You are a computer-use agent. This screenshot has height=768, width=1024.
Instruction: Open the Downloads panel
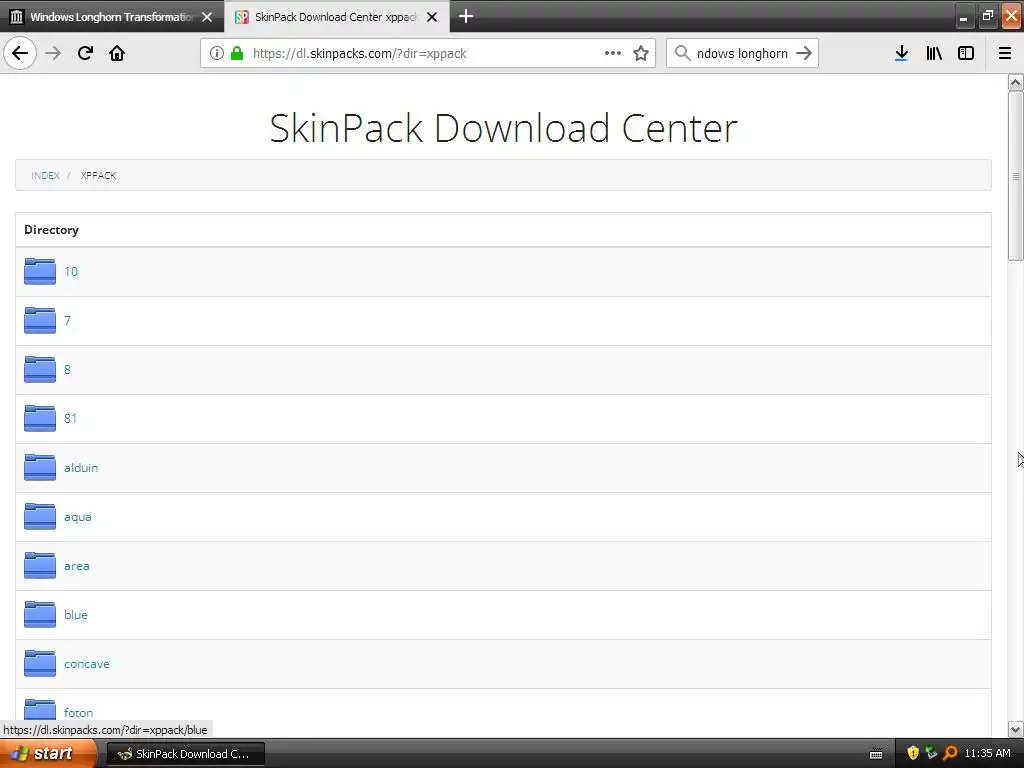(x=901, y=53)
